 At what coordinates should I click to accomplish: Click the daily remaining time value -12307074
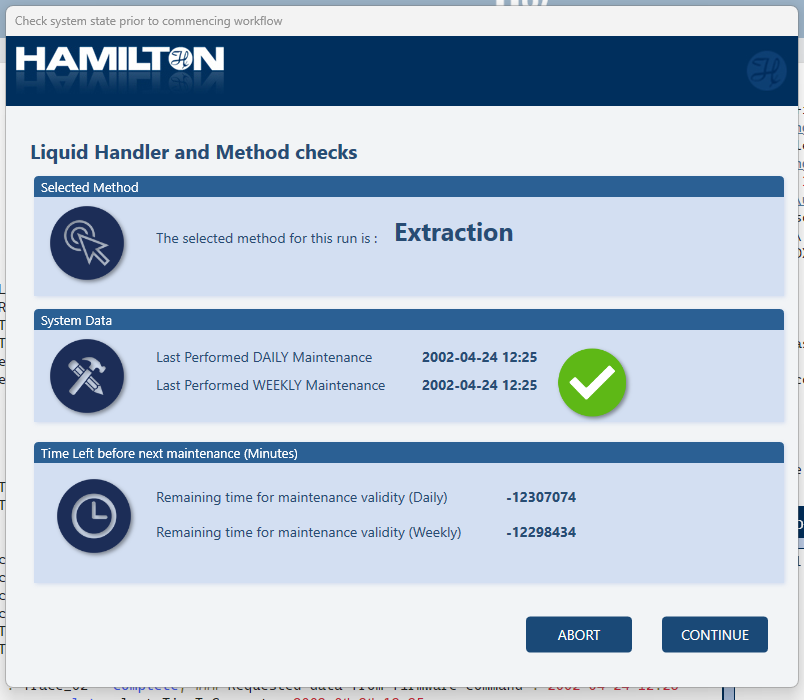541,497
